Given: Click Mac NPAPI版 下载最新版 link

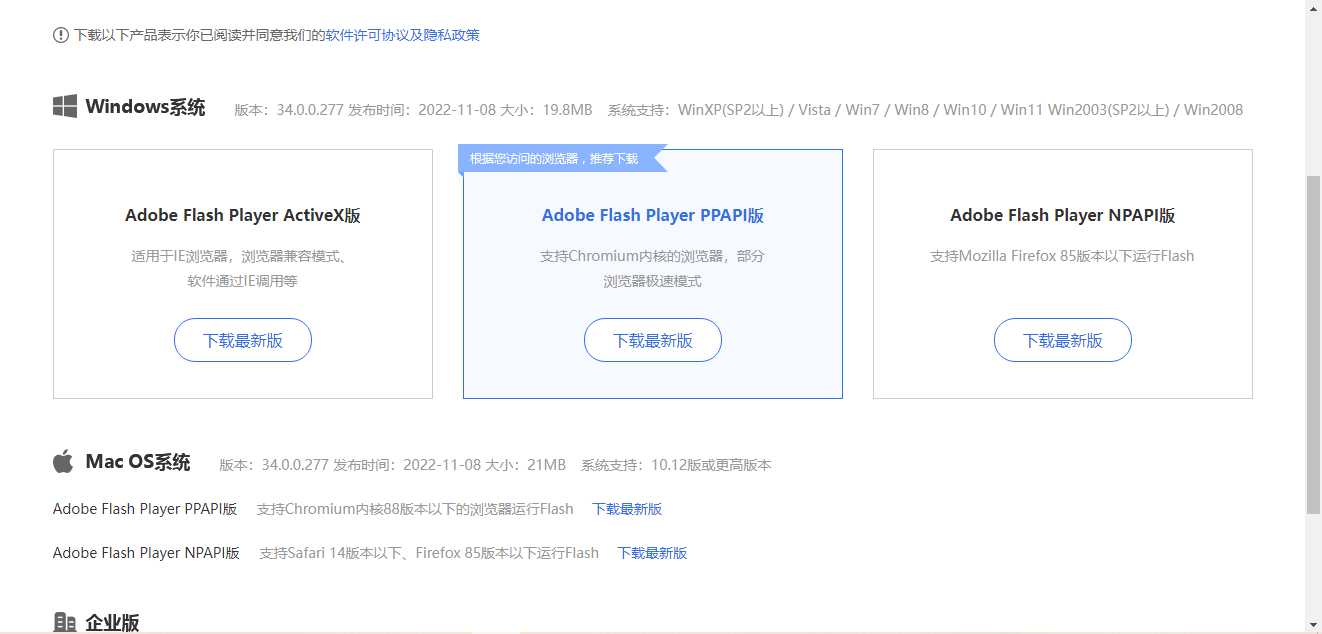Looking at the screenshot, I should [x=652, y=553].
